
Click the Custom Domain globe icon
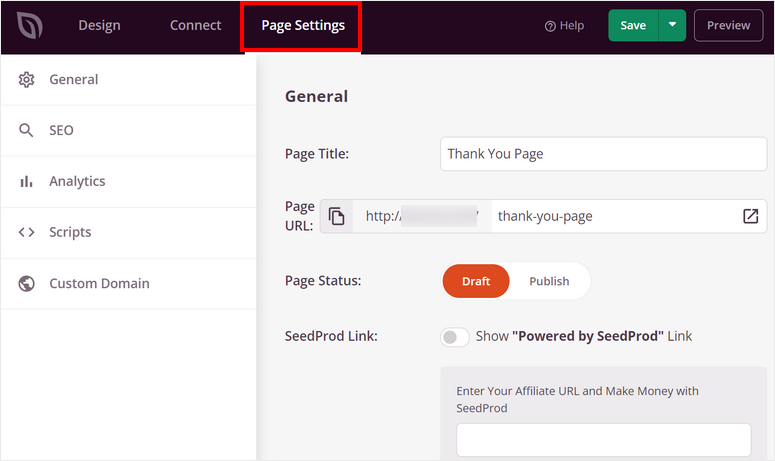[x=27, y=284]
